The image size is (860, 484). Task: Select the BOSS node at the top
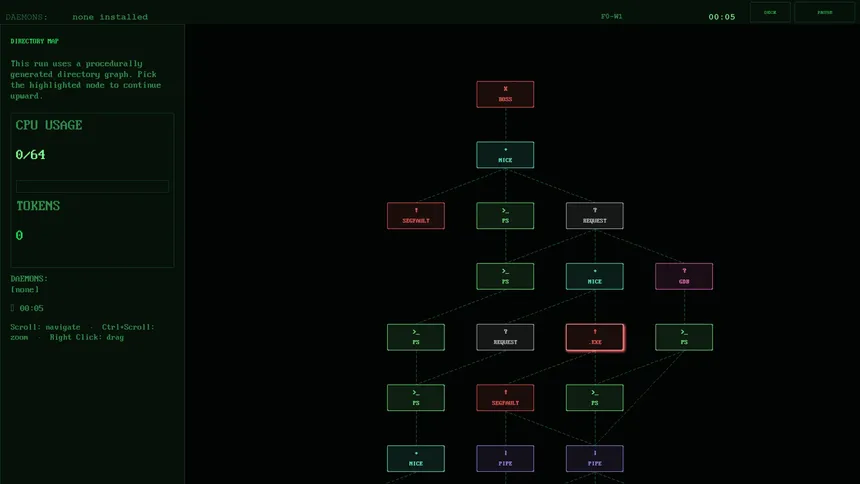505,94
